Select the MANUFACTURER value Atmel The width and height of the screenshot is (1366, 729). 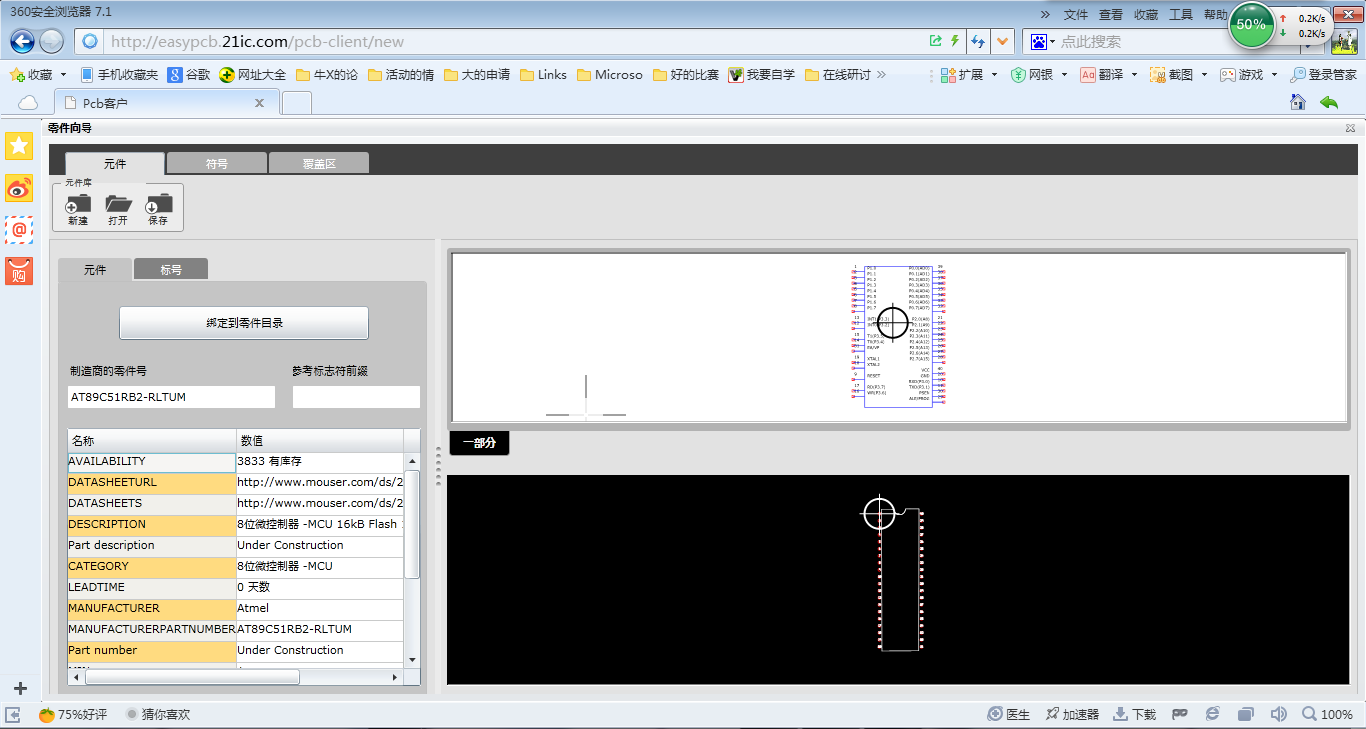coord(319,608)
